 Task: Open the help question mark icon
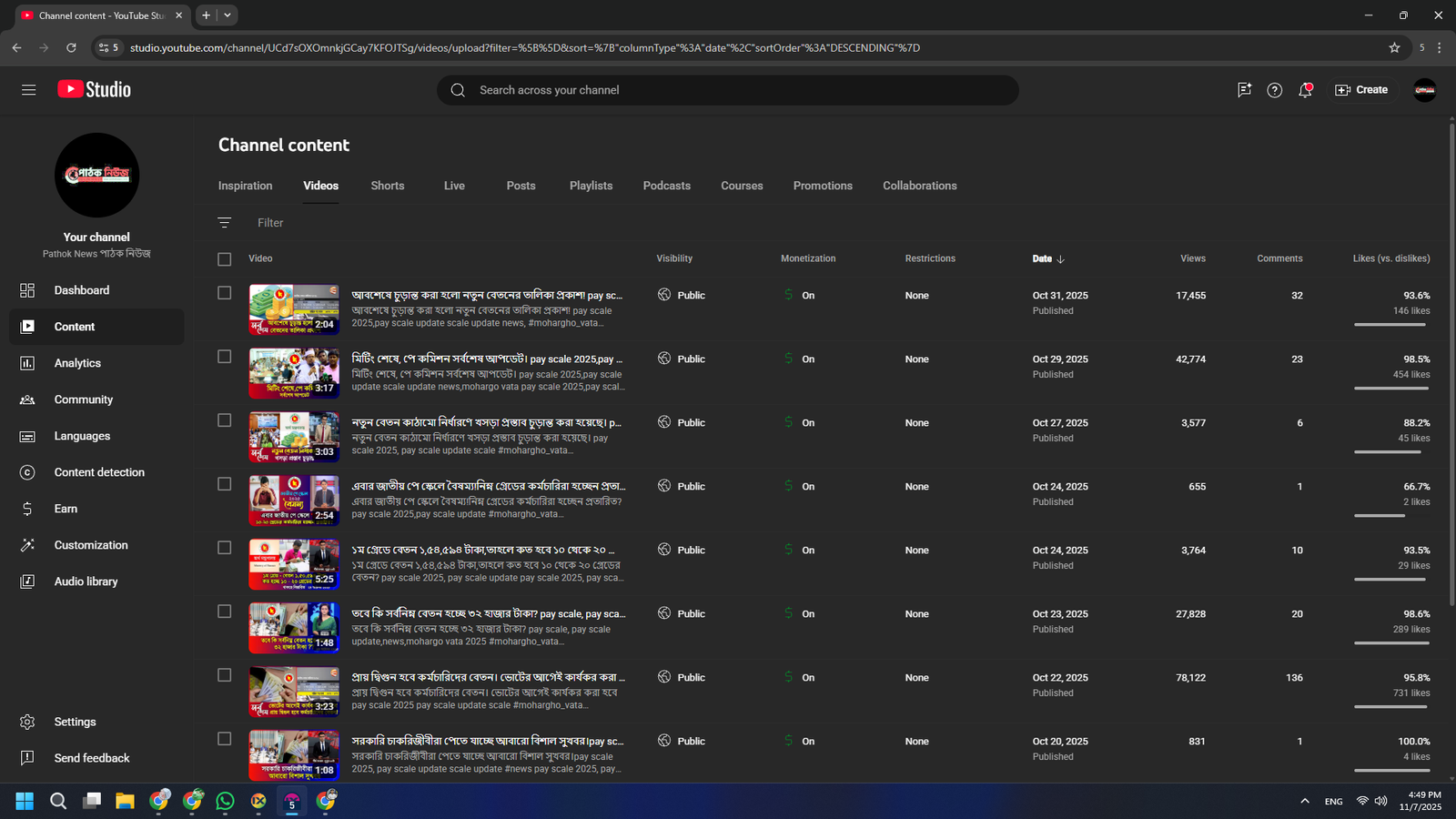pos(1274,90)
